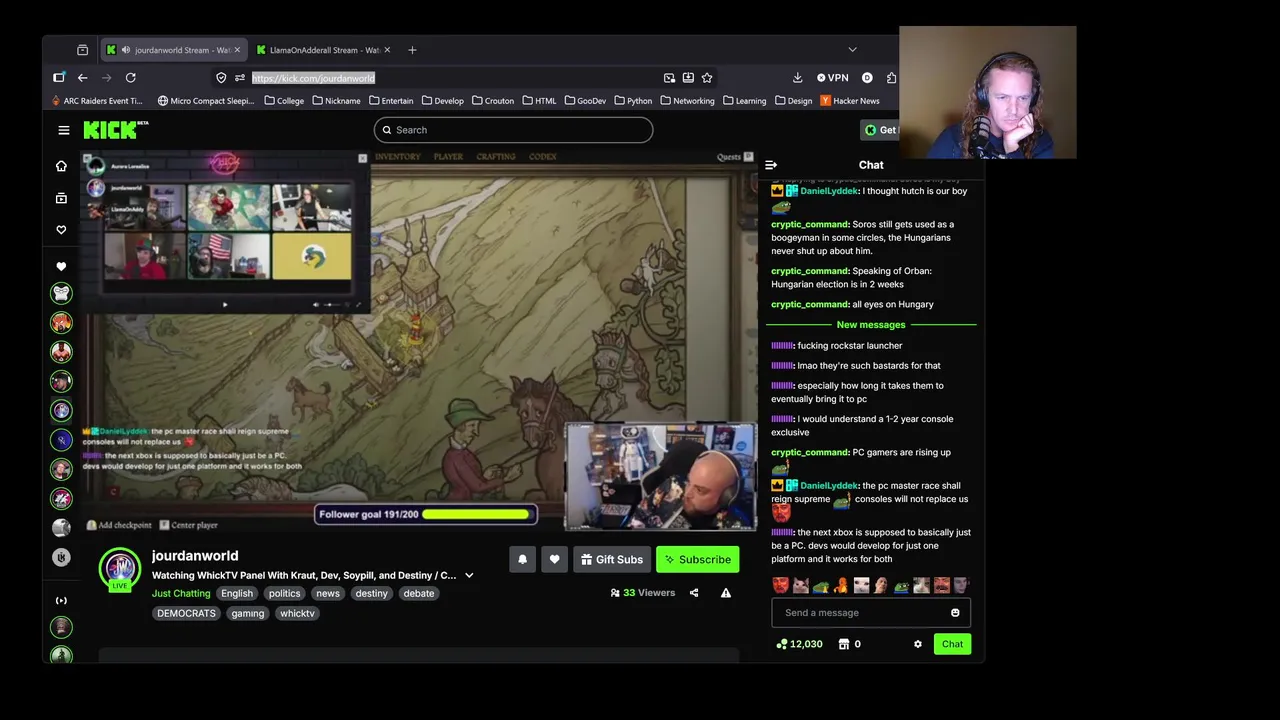This screenshot has height=720, width=1280.
Task: Open ARC Raiders Event bookmark
Action: [x=98, y=101]
